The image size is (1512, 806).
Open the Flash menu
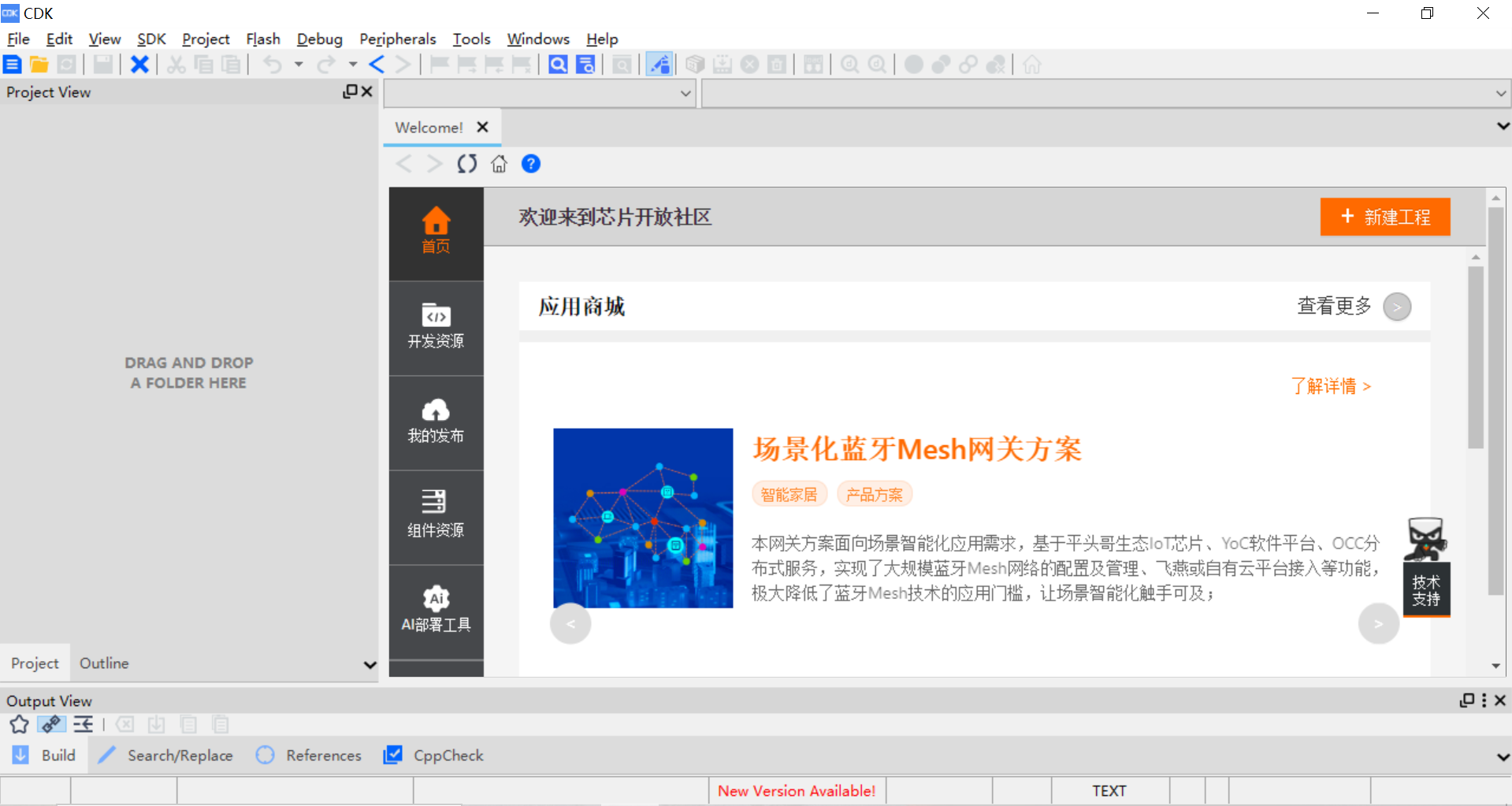(x=263, y=39)
